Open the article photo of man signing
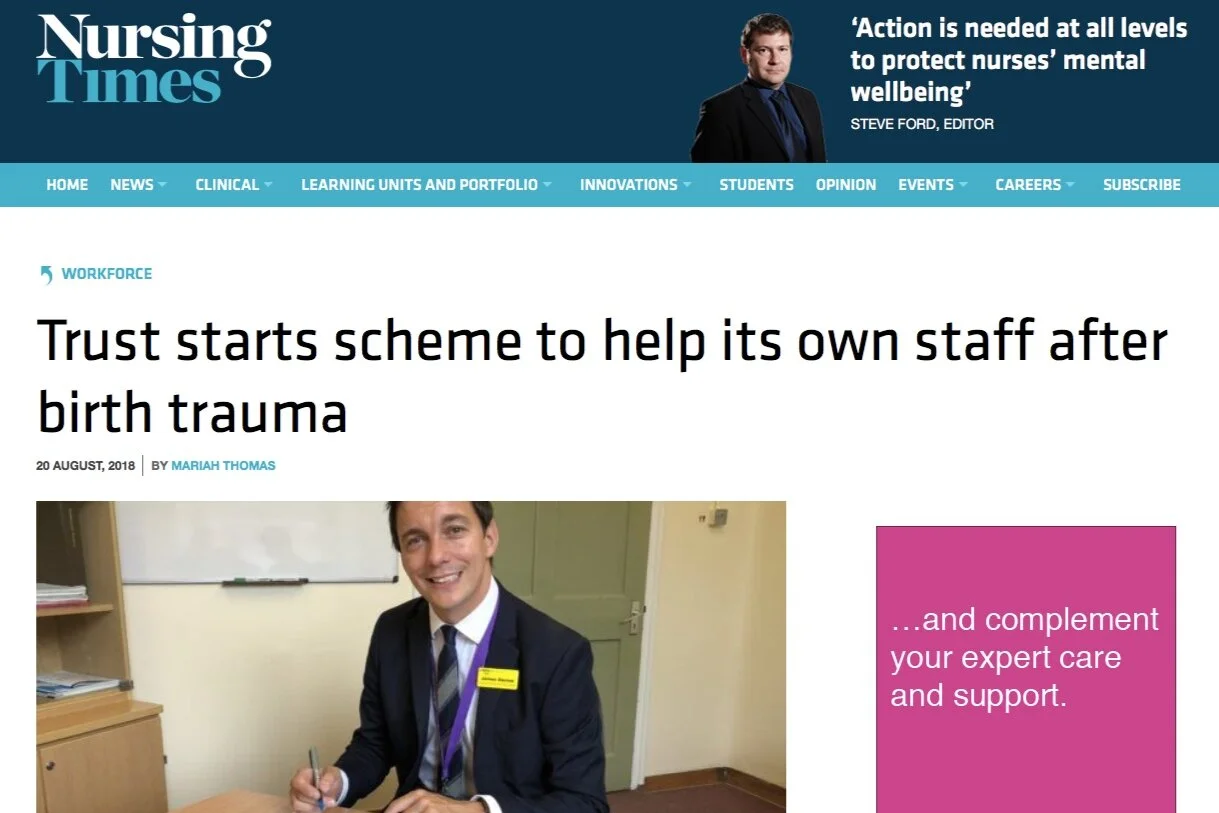1219x813 pixels. (x=411, y=657)
